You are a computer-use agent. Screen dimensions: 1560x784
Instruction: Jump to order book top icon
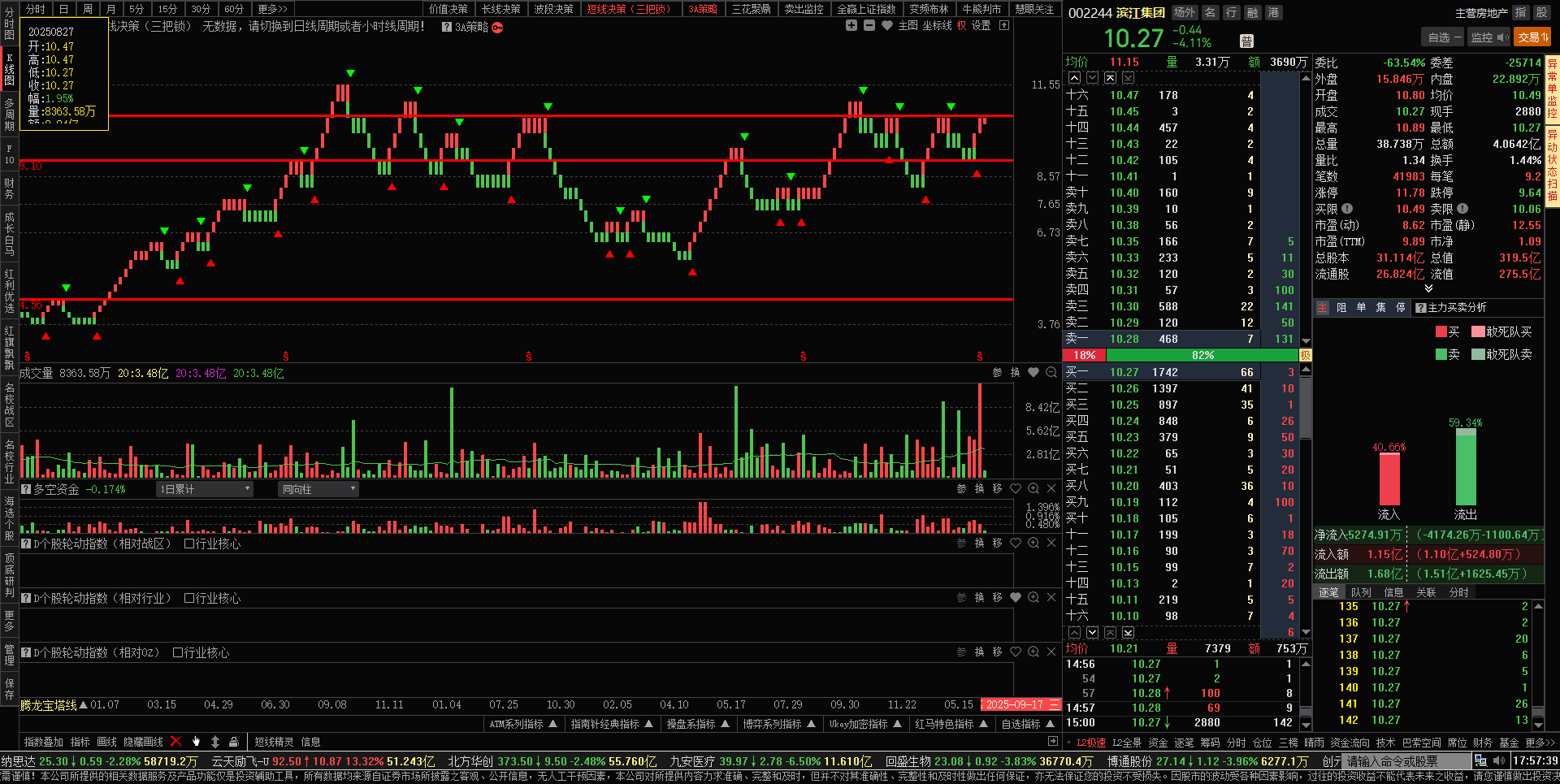(x=1110, y=78)
